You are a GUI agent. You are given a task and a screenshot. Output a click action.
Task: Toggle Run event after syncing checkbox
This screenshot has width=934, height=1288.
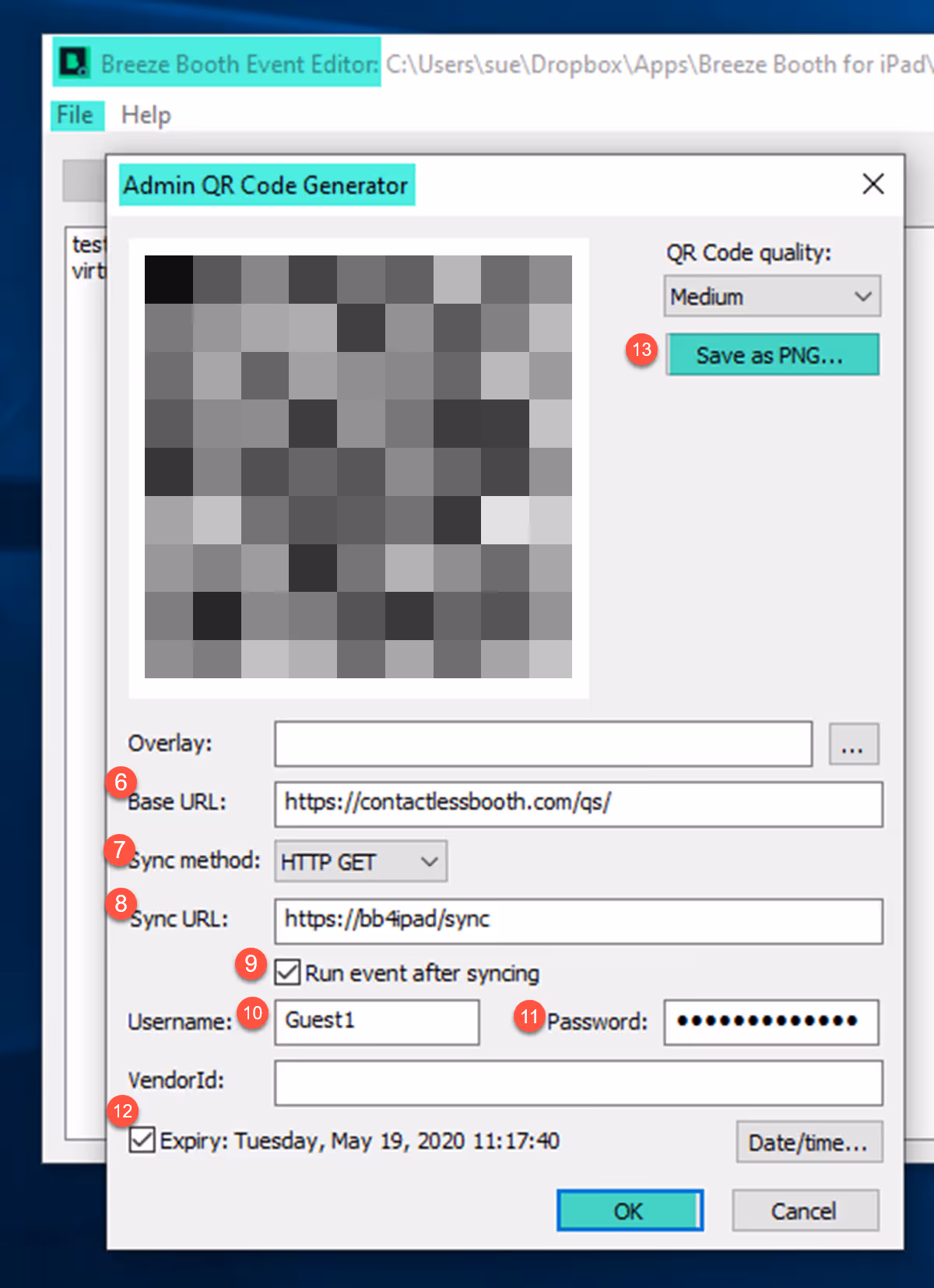[287, 972]
